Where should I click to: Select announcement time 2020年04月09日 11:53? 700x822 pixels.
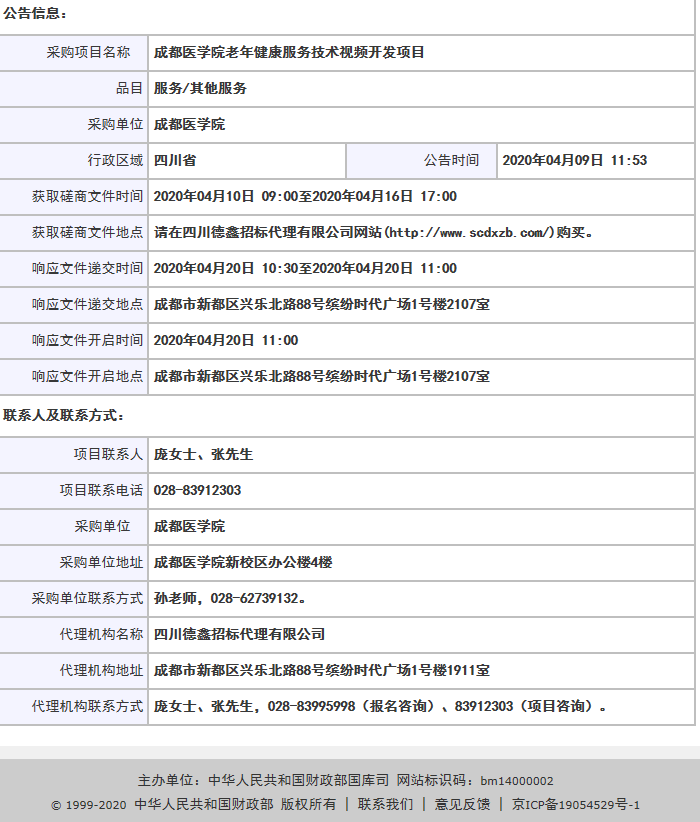click(x=575, y=160)
